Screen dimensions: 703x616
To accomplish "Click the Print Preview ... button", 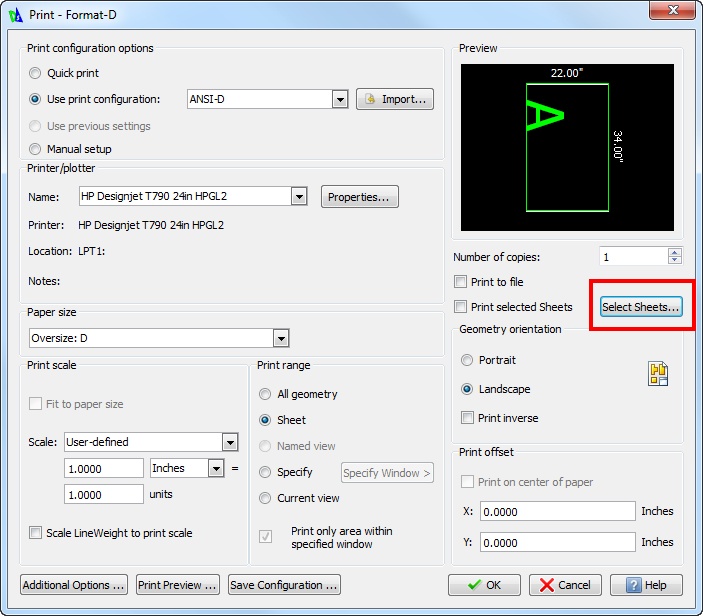I will pos(178,585).
